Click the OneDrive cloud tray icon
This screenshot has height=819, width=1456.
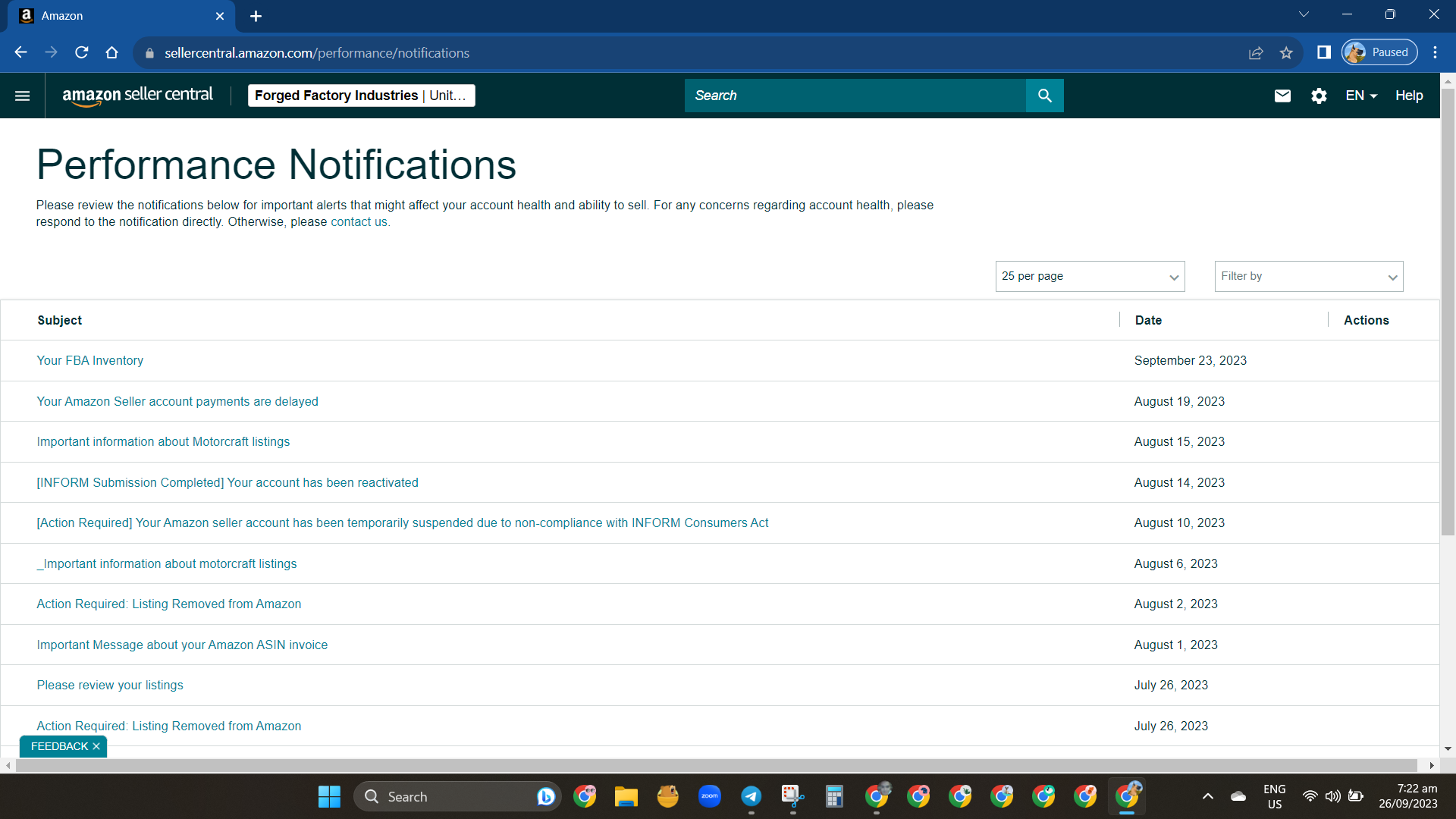point(1238,796)
